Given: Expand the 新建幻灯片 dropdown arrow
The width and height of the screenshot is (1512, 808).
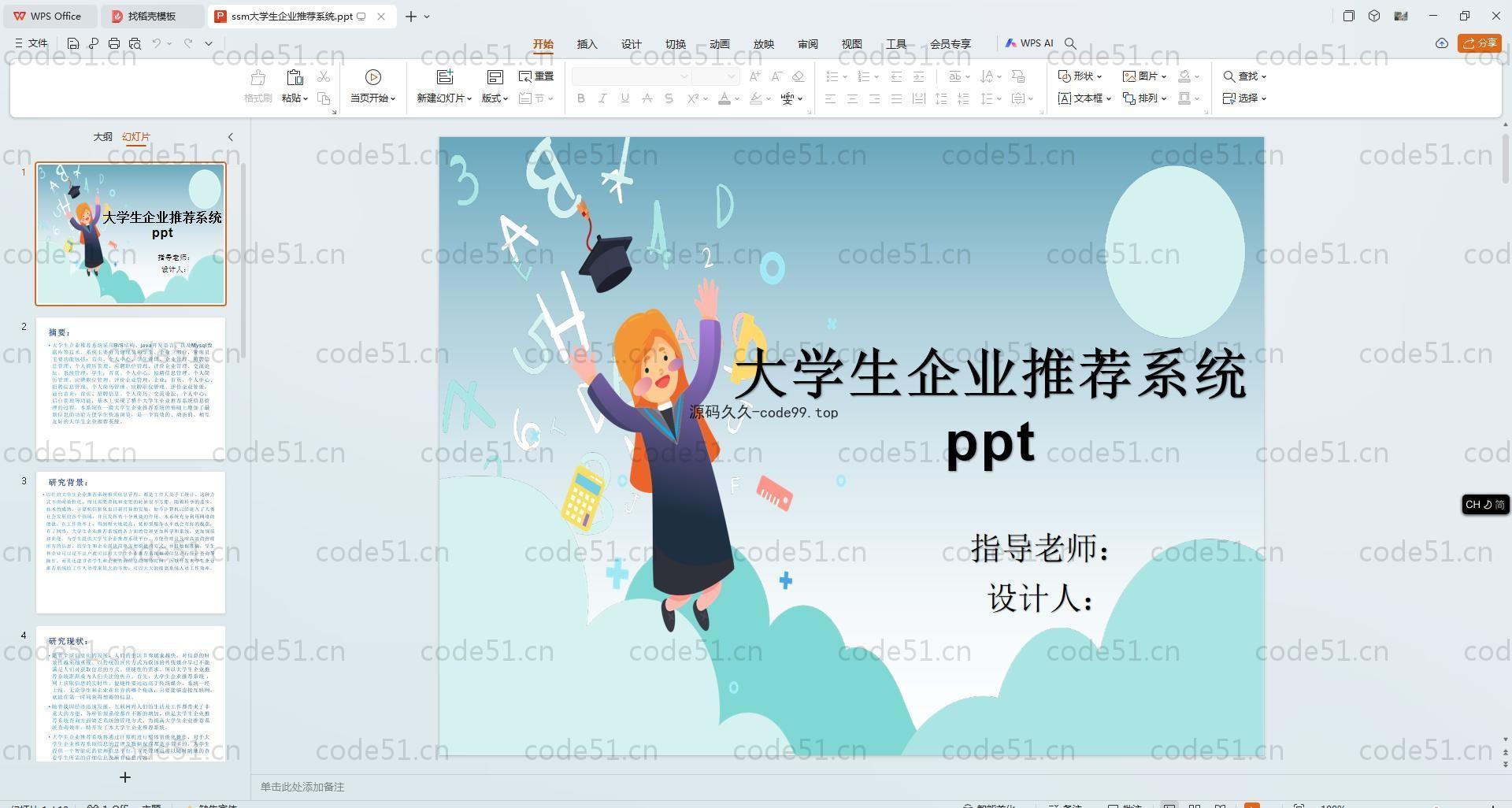Looking at the screenshot, I should click(x=469, y=99).
